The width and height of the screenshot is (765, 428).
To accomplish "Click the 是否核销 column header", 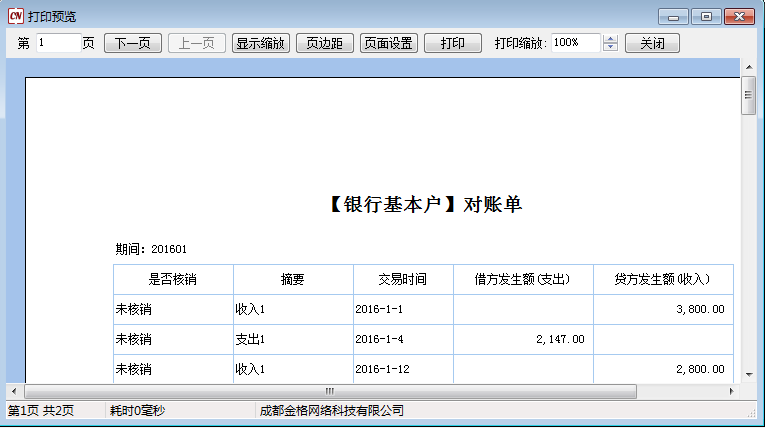I will coord(173,280).
